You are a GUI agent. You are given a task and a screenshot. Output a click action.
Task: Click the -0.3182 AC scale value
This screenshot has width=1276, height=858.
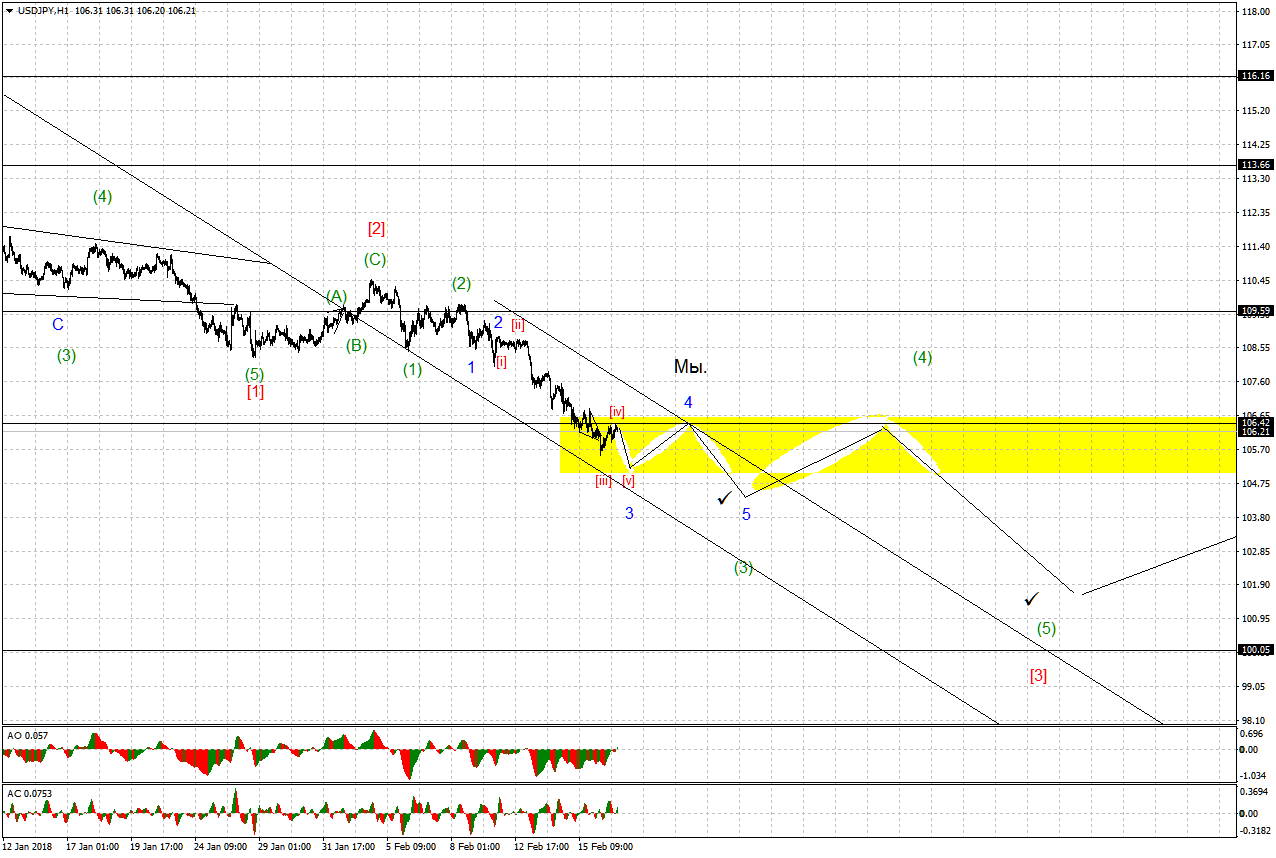1255,829
